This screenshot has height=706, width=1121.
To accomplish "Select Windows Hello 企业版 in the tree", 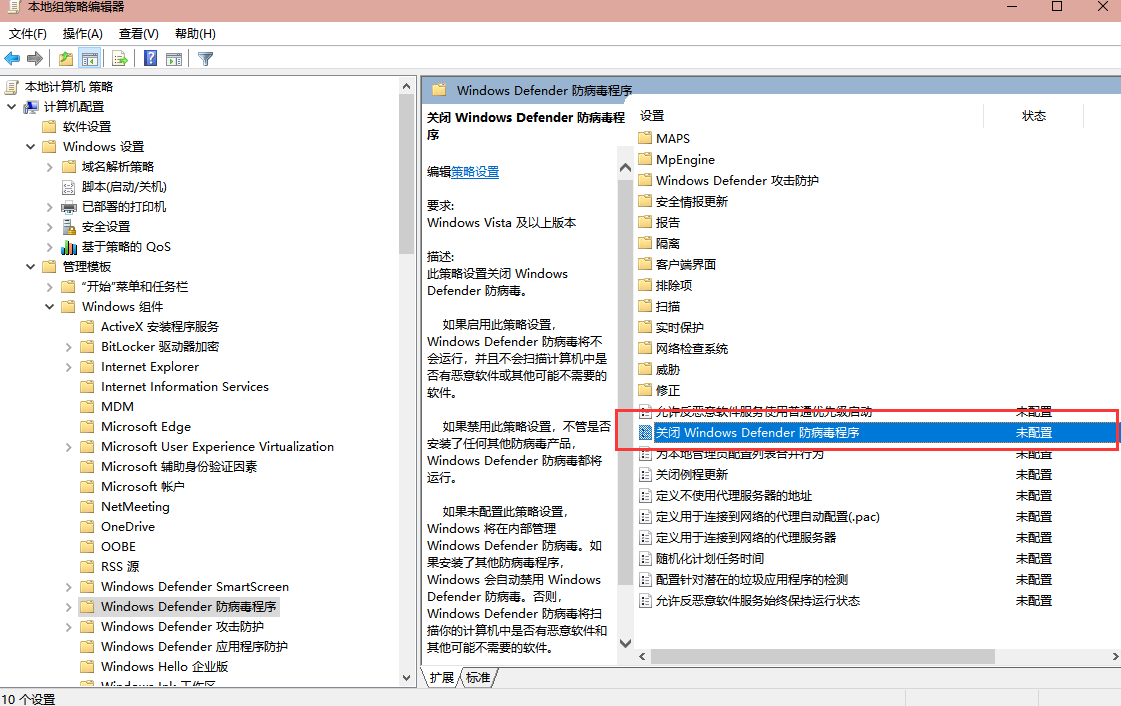I will [x=164, y=667].
